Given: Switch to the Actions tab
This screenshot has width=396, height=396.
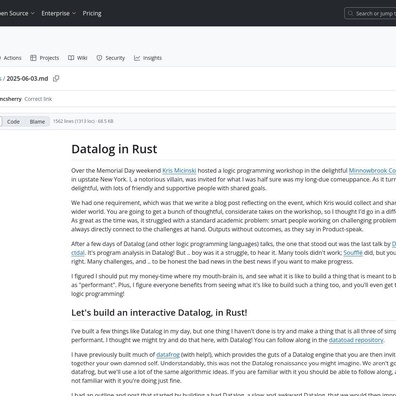Looking at the screenshot, I should point(11,58).
